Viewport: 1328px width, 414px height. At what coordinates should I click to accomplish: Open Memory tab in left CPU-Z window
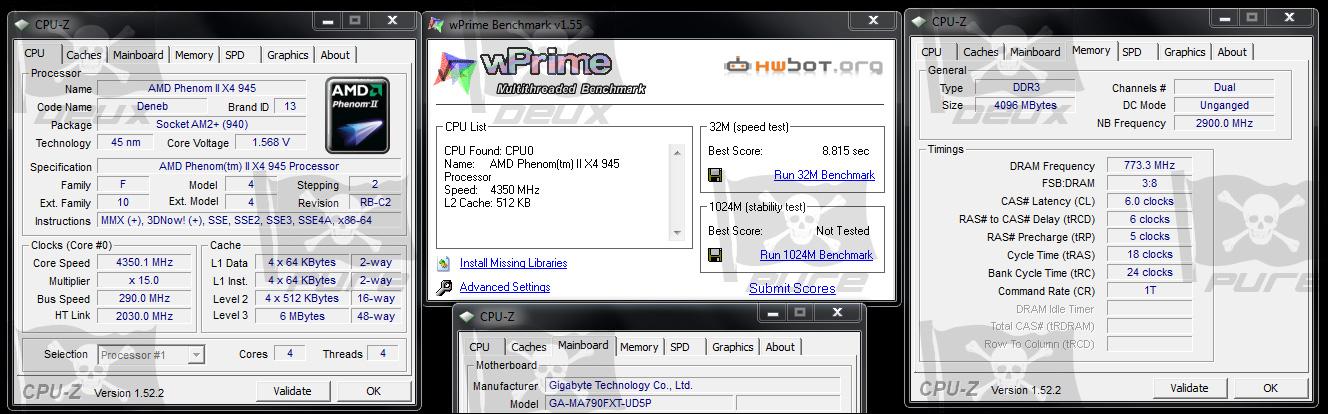click(194, 56)
